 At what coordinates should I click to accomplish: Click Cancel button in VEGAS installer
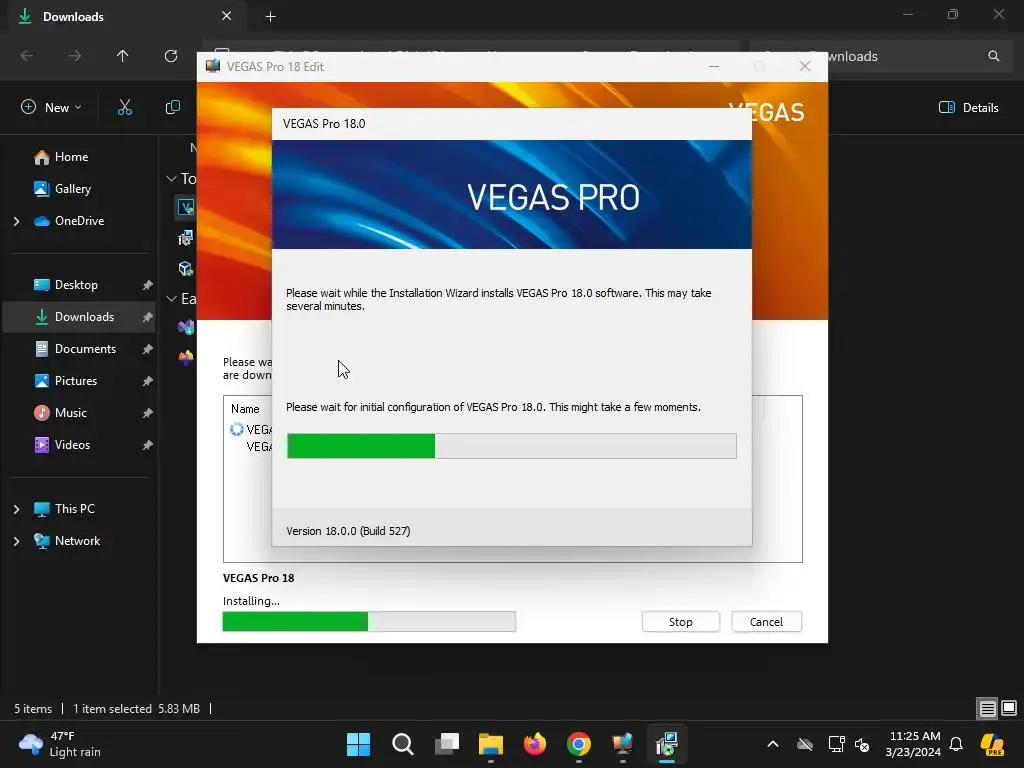coord(766,622)
